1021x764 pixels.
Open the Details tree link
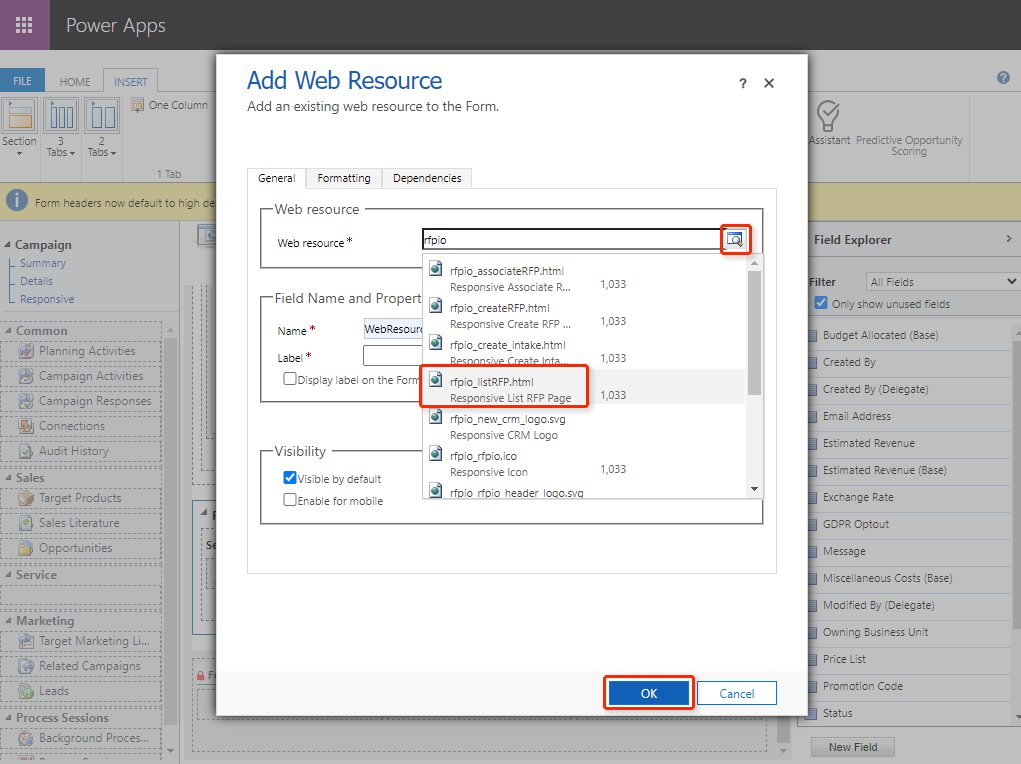tap(36, 281)
